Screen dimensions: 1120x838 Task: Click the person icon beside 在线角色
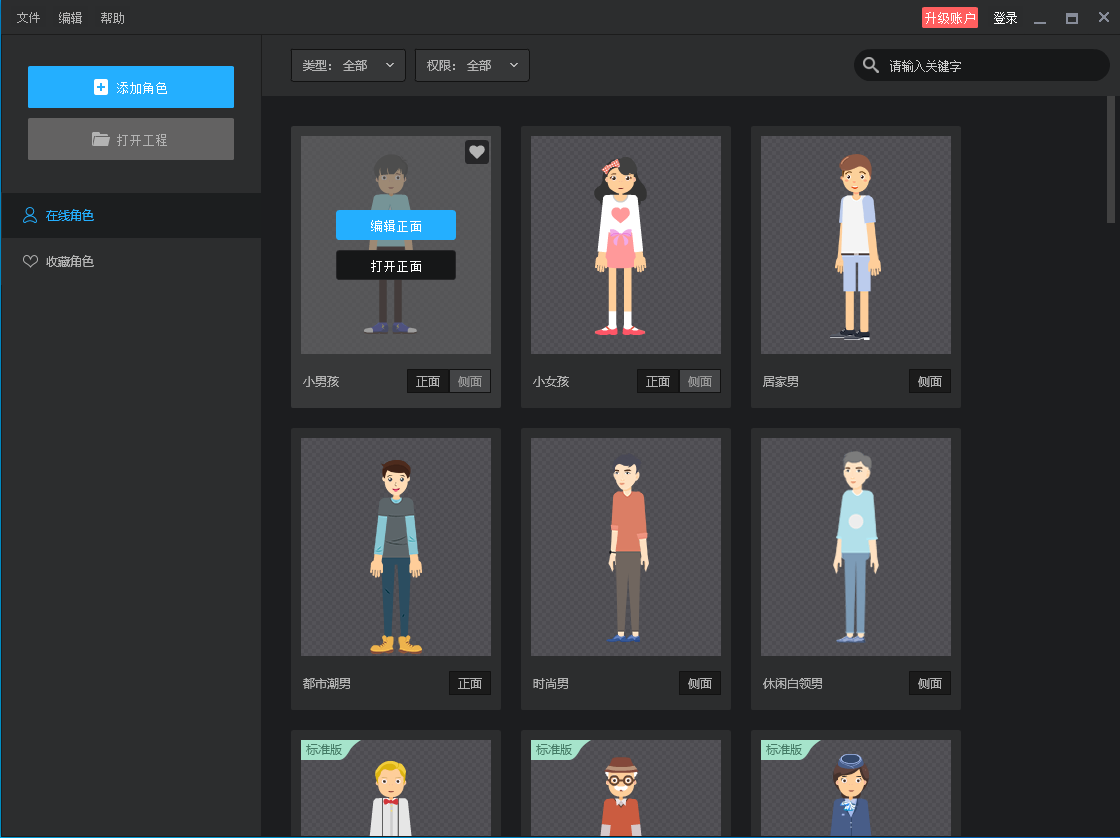pos(30,215)
